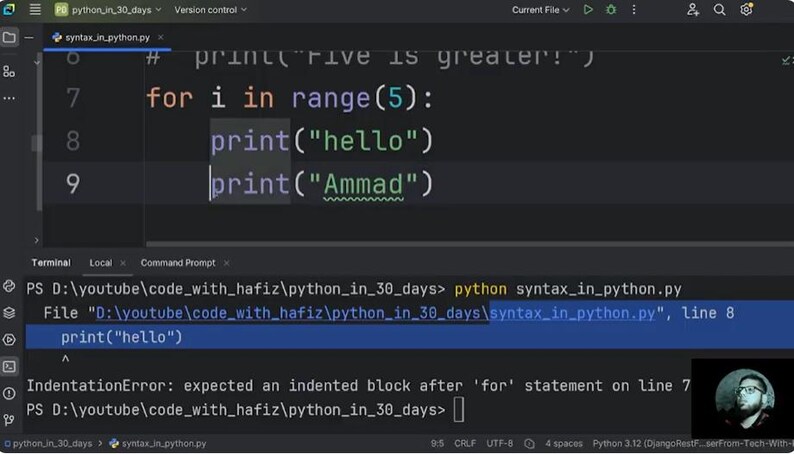
Task: Click the inspections checkmark widget in editor
Action: [x=787, y=61]
